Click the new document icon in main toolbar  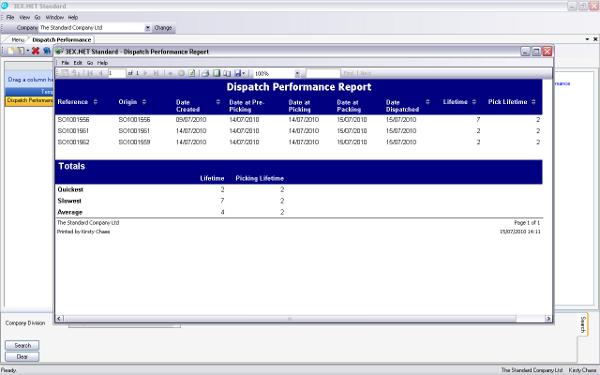point(11,51)
